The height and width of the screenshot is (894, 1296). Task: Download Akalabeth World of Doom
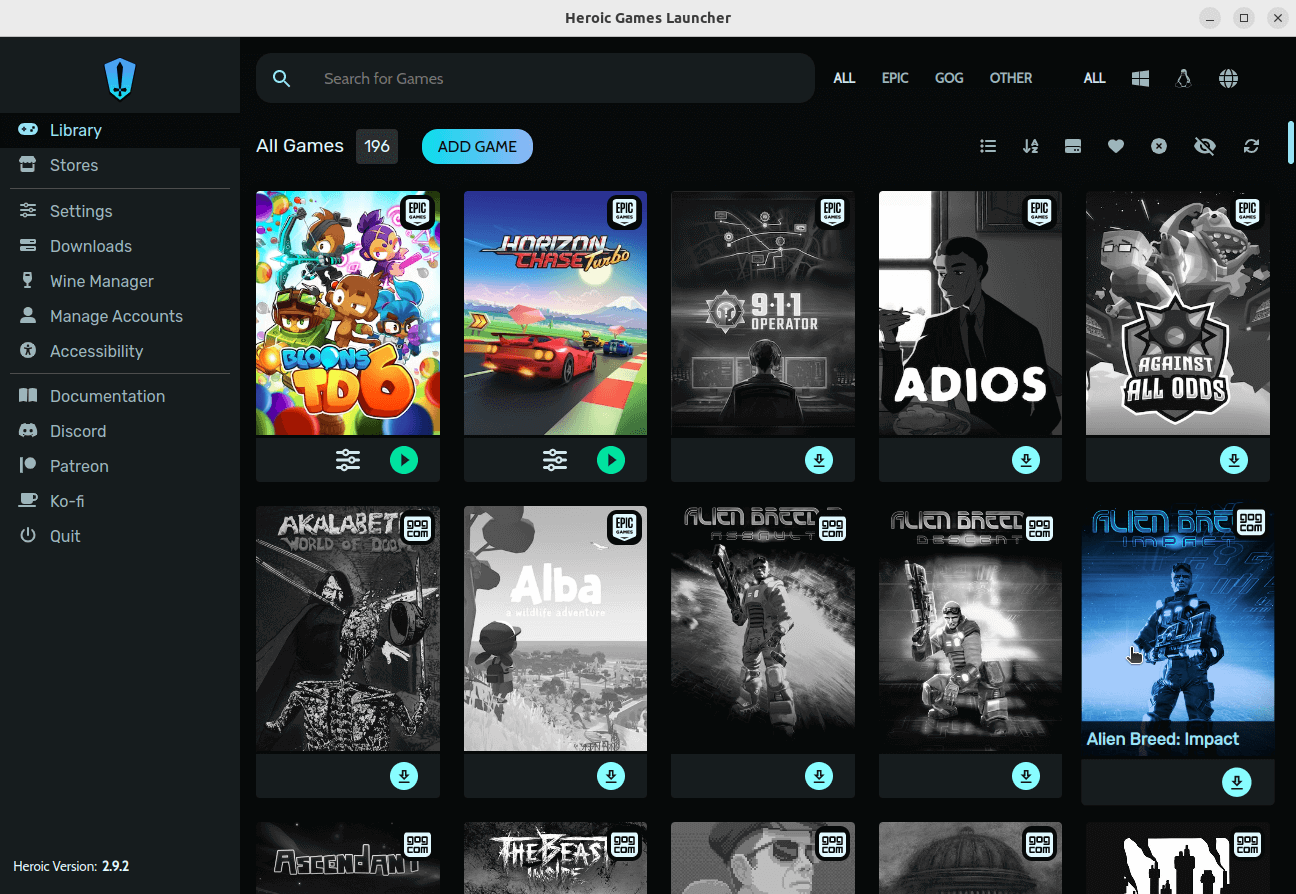coord(404,776)
